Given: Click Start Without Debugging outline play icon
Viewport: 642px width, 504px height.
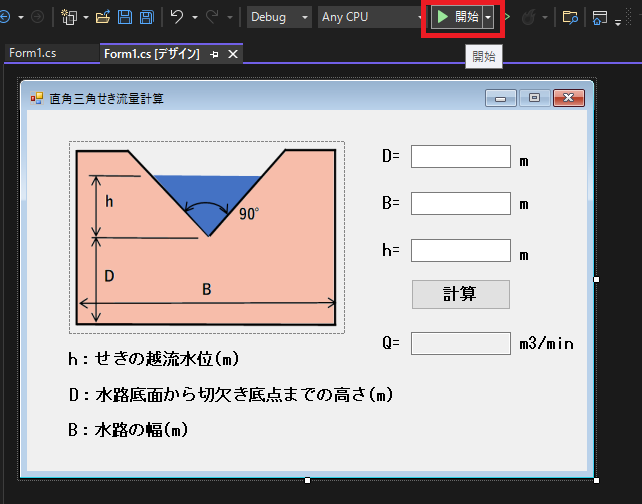Looking at the screenshot, I should [507, 17].
